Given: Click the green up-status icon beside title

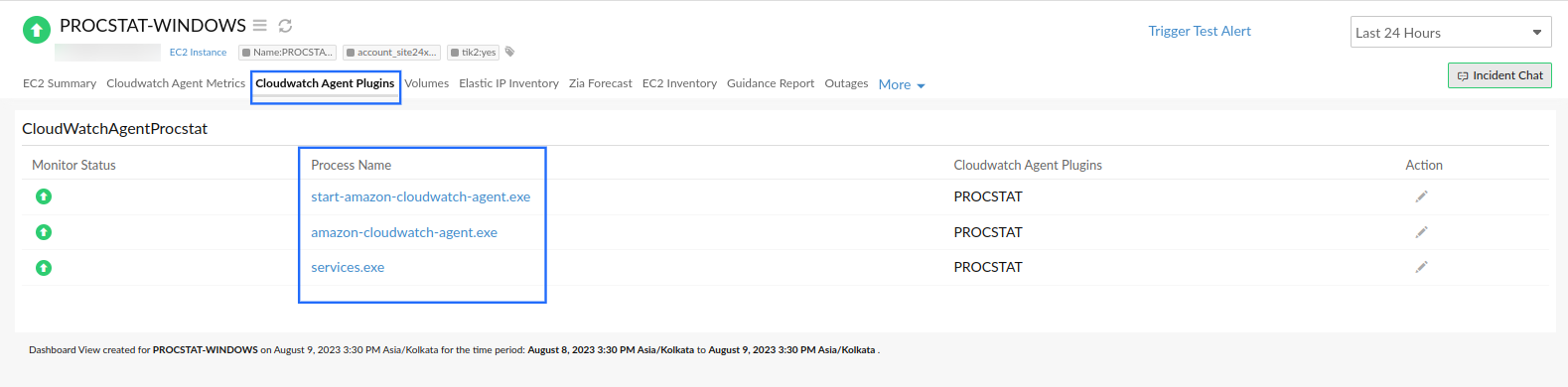Looking at the screenshot, I should pyautogui.click(x=37, y=30).
